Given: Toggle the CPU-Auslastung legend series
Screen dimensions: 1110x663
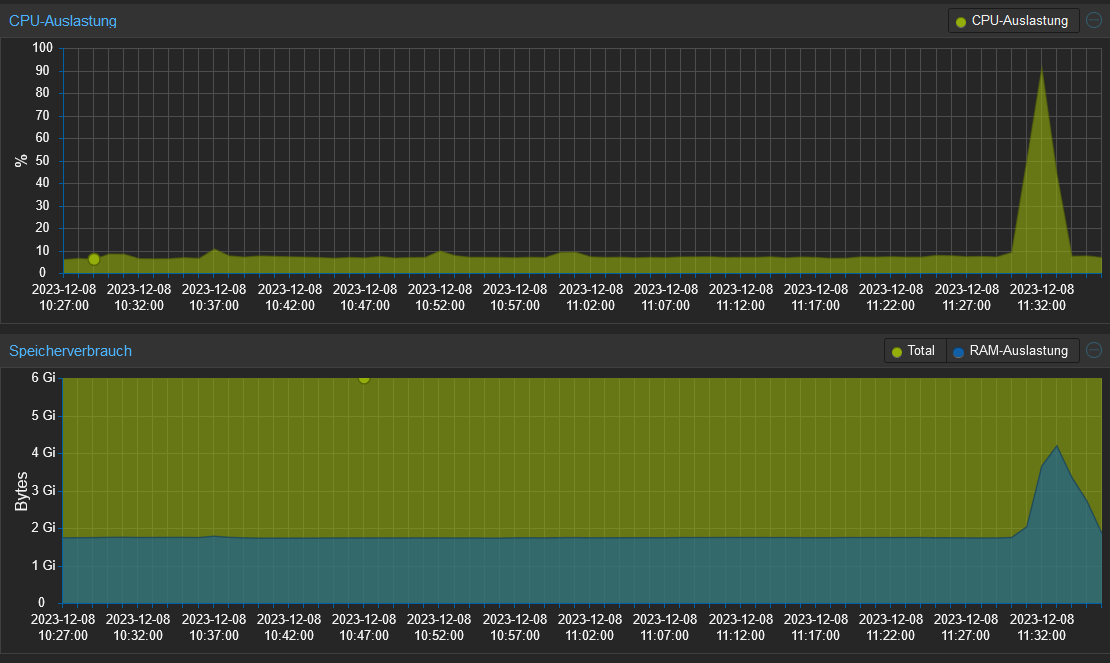Looking at the screenshot, I should point(1013,21).
